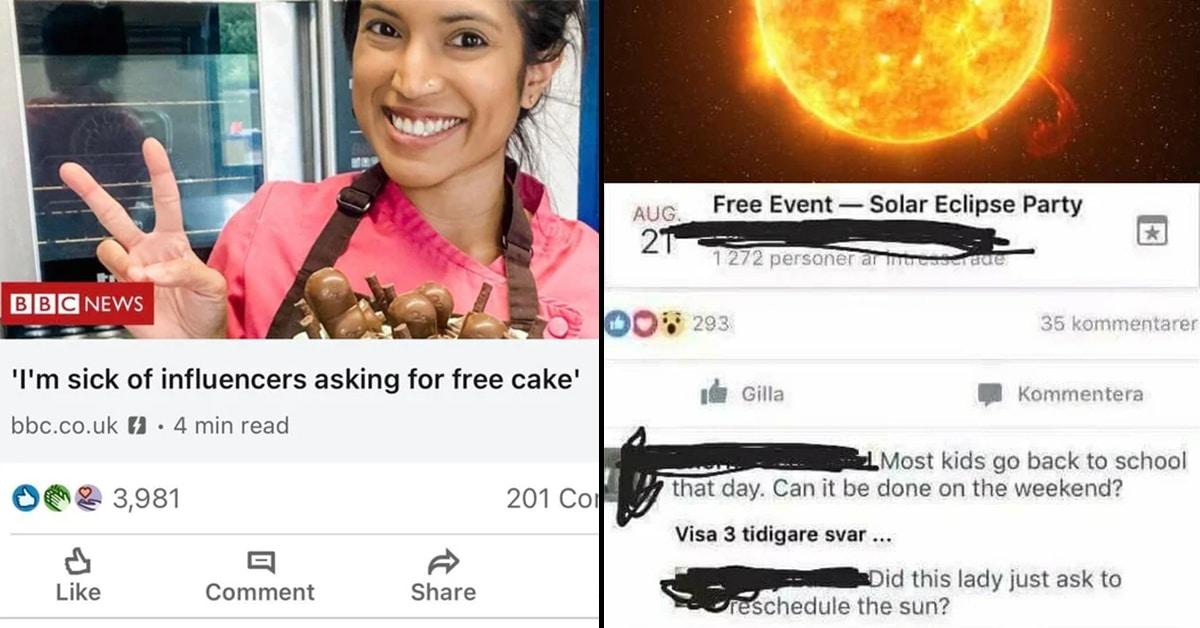This screenshot has height=628, width=1200.
Task: Click the Gilla thumbs-up icon
Action: [714, 394]
